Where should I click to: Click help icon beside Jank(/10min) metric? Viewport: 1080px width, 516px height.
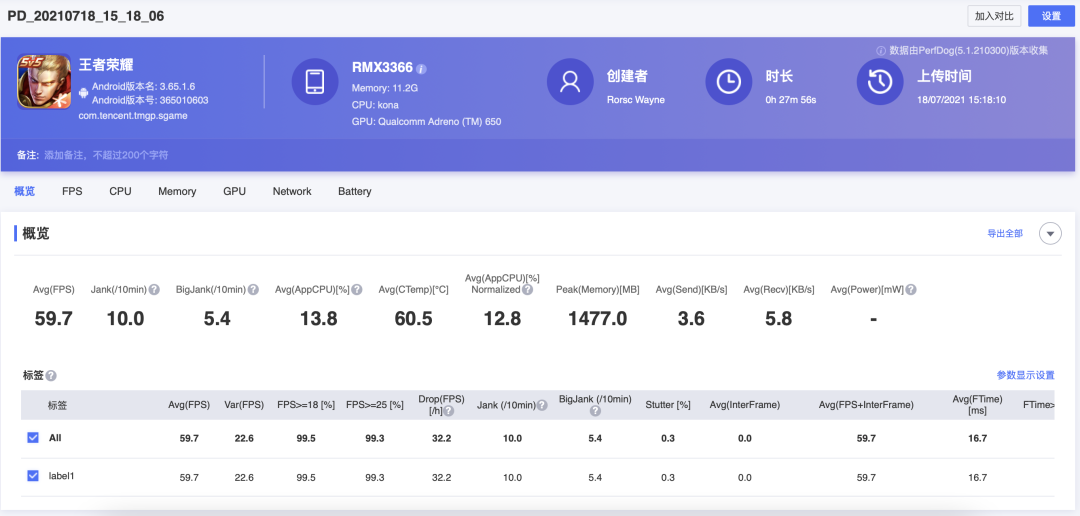[x=155, y=290]
